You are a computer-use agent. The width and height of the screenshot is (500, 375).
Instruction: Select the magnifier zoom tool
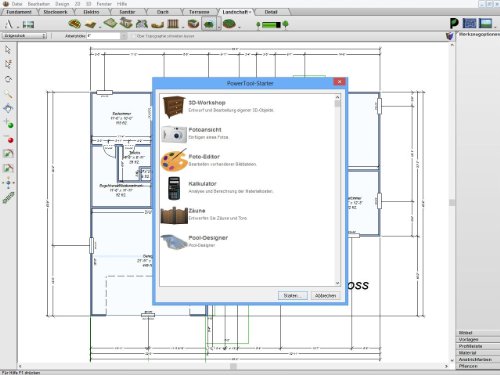point(8,94)
